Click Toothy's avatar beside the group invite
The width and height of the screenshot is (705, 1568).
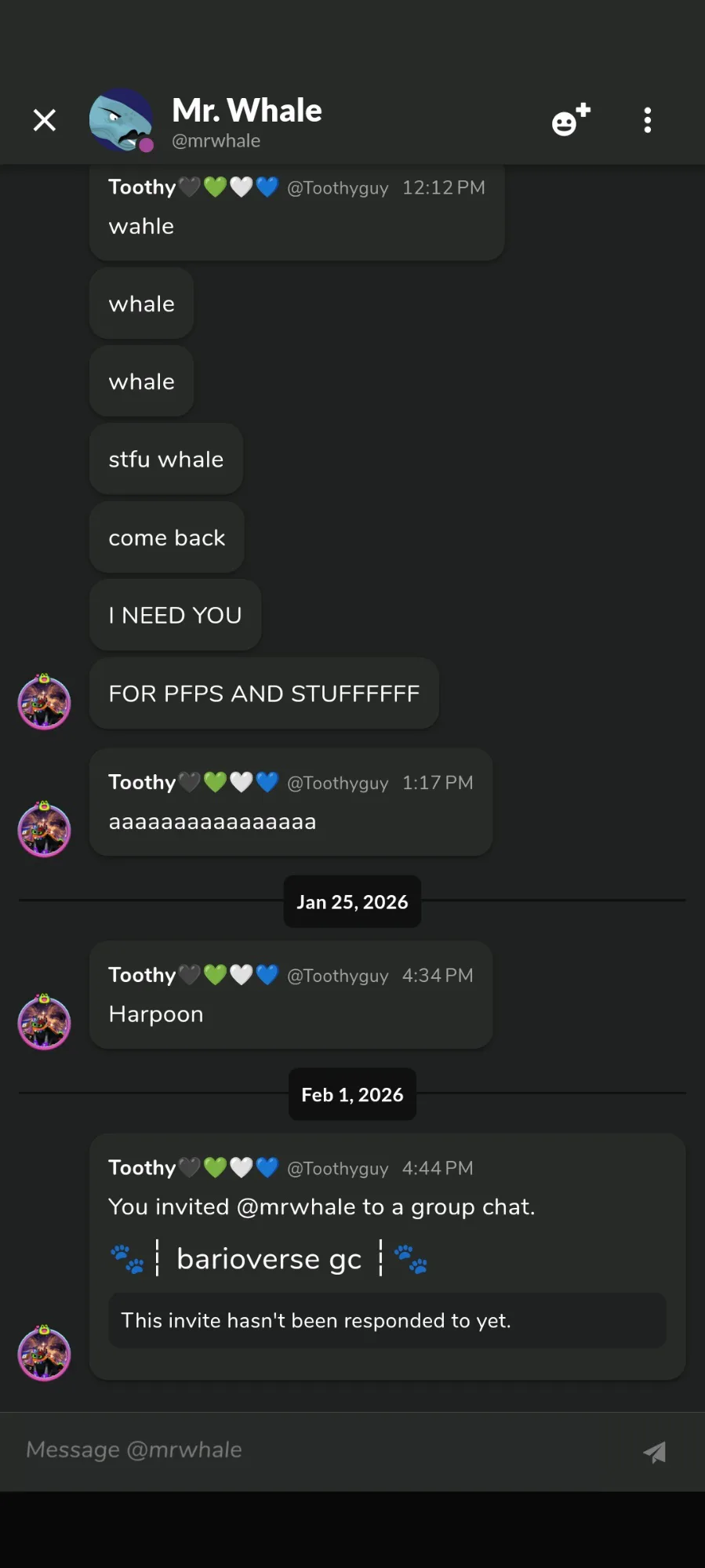click(x=45, y=1353)
